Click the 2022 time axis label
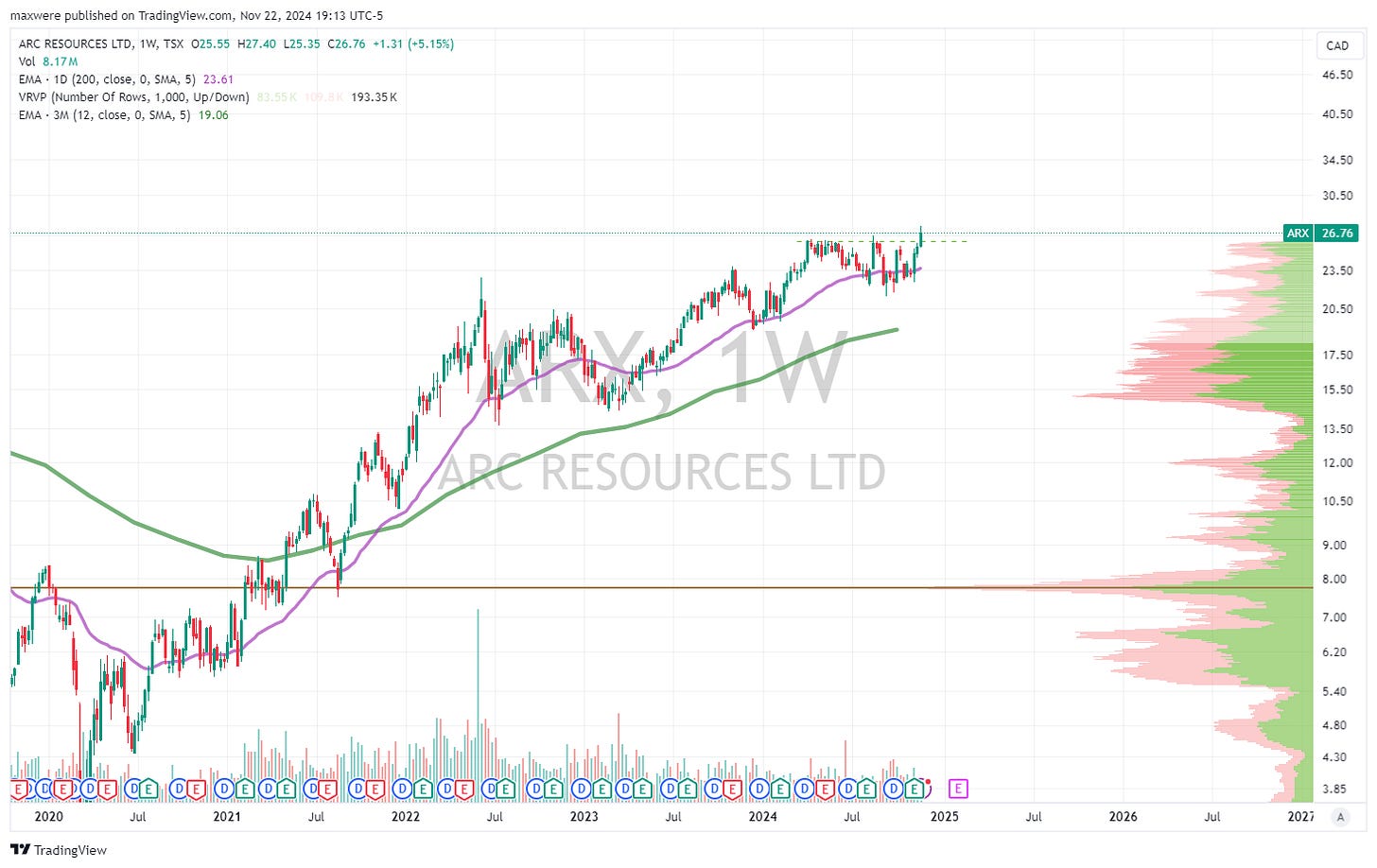This screenshot has width=1377, height=868. [406, 817]
